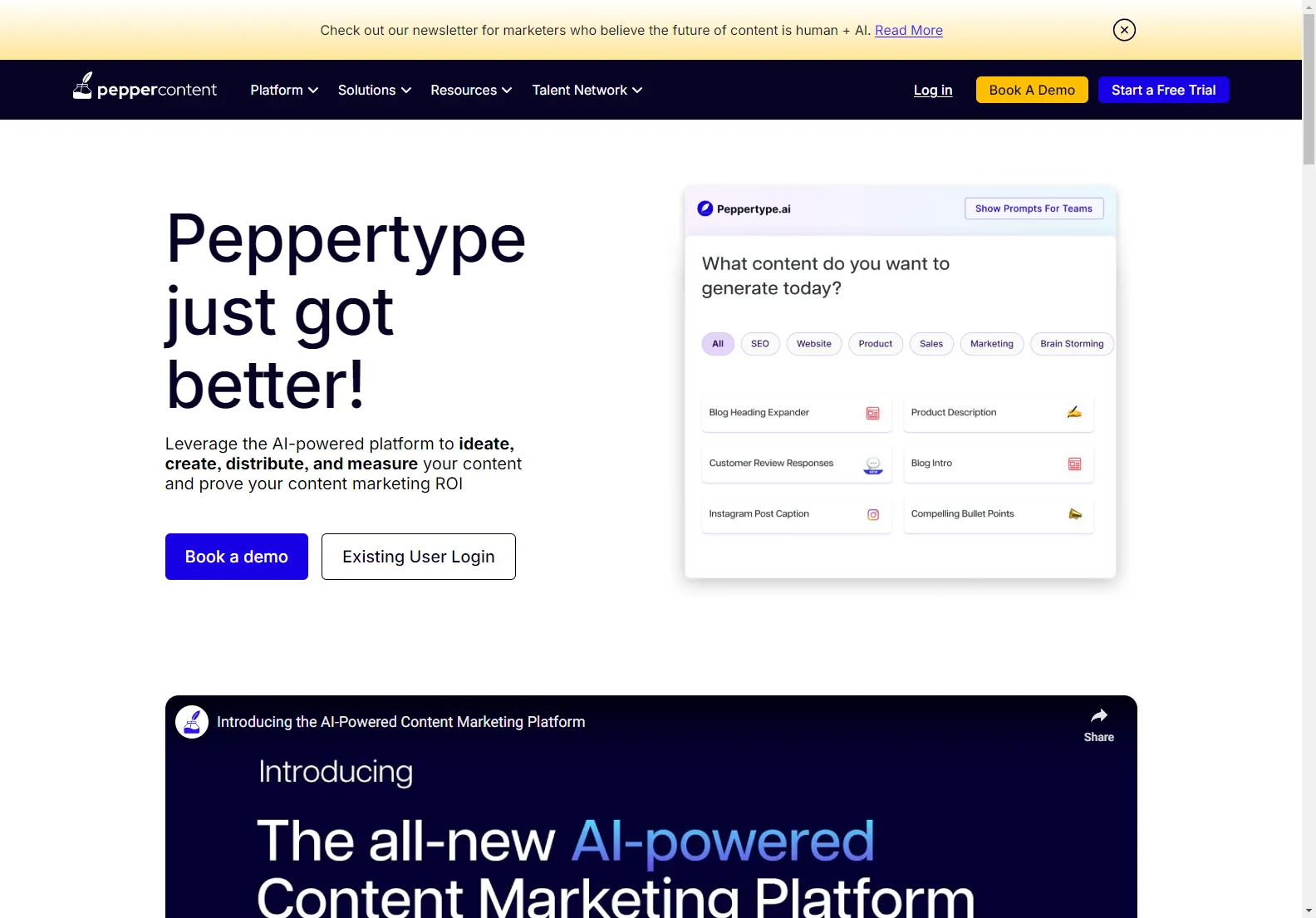
Task: Select the Website category tab
Action: click(x=814, y=344)
